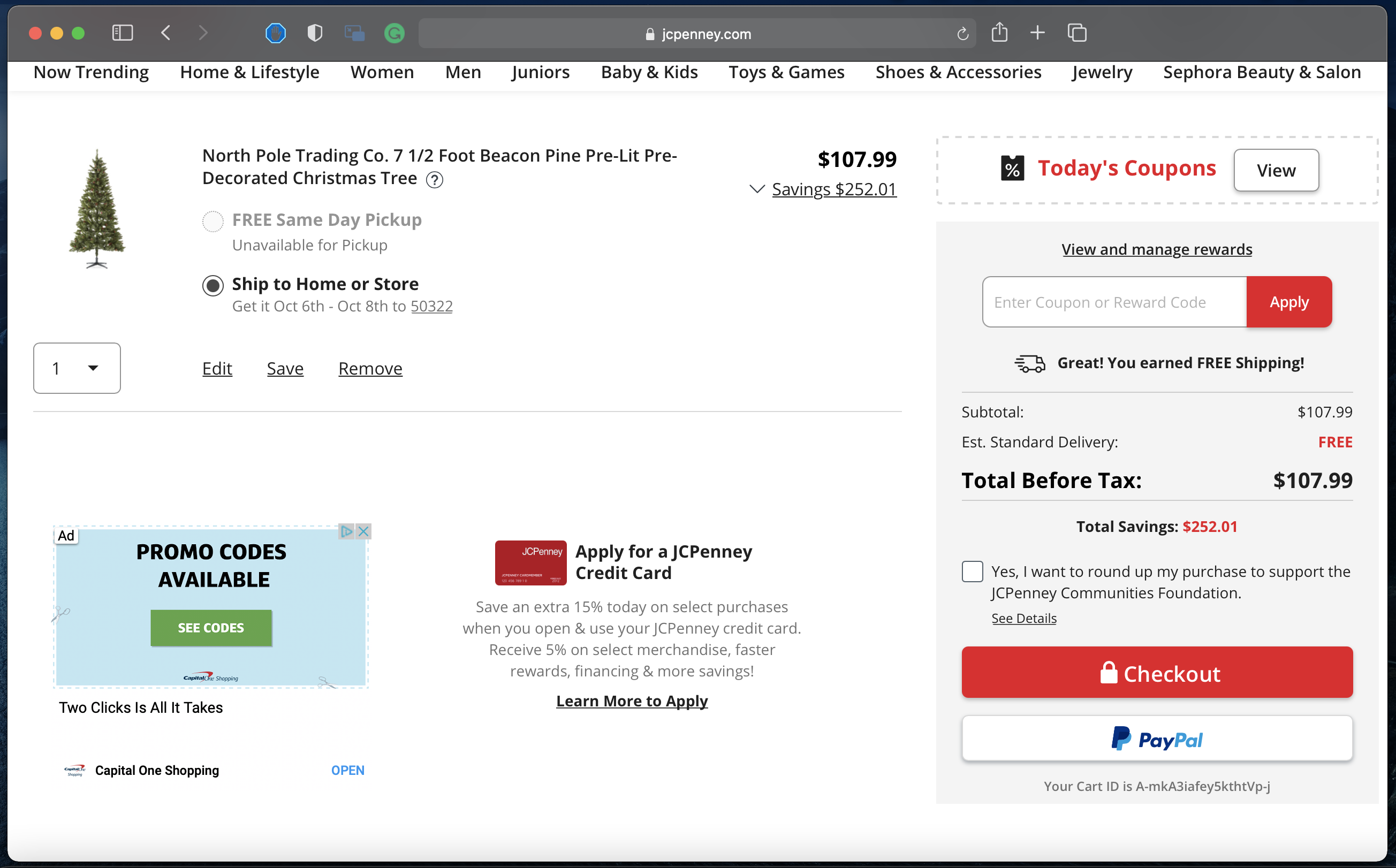Open the Home & Lifestyle menu
1396x868 pixels.
click(250, 72)
